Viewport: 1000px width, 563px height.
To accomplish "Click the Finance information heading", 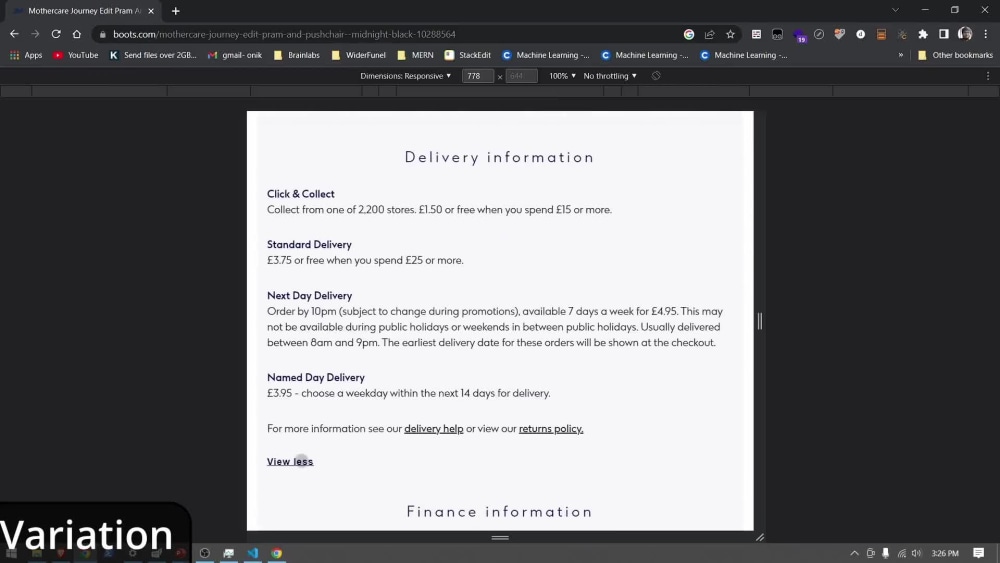I will pos(499,511).
